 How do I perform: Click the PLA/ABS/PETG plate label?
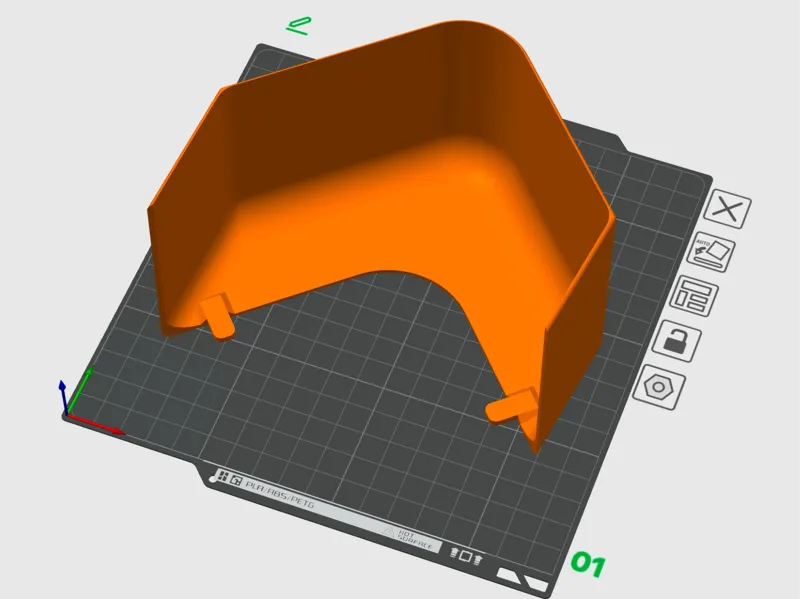(280, 493)
